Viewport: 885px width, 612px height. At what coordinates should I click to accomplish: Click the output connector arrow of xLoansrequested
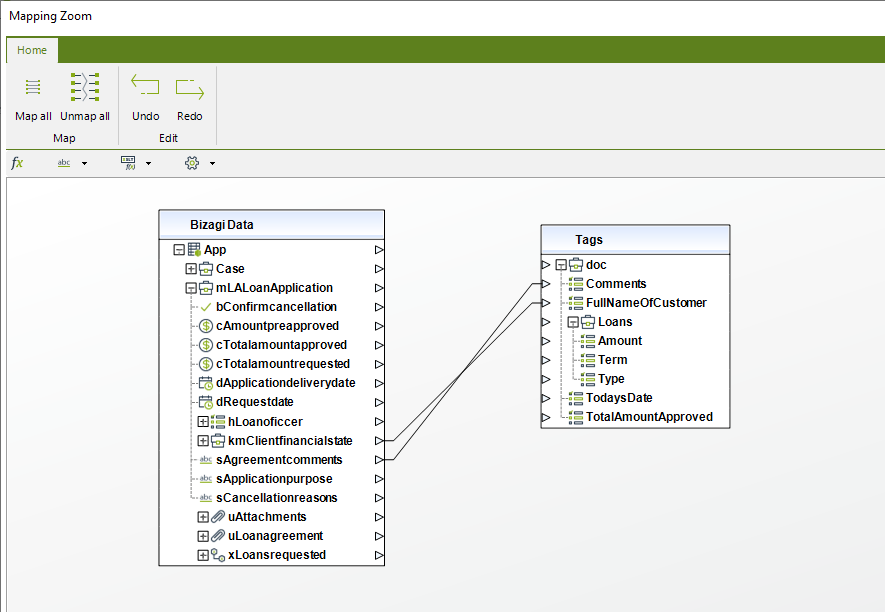[379, 556]
